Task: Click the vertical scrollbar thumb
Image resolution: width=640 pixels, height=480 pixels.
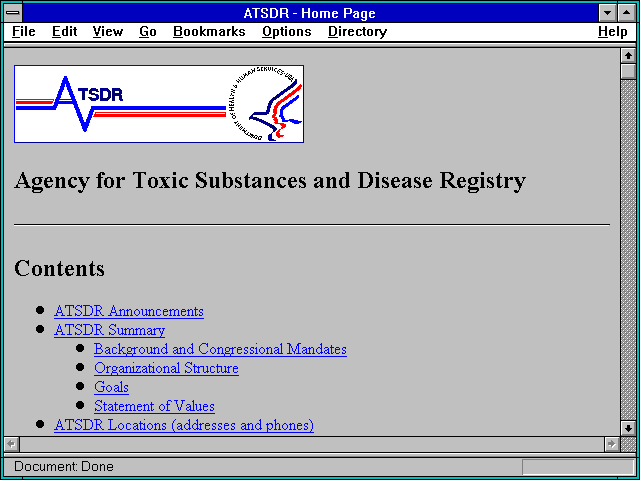Action: pyautogui.click(x=628, y=71)
